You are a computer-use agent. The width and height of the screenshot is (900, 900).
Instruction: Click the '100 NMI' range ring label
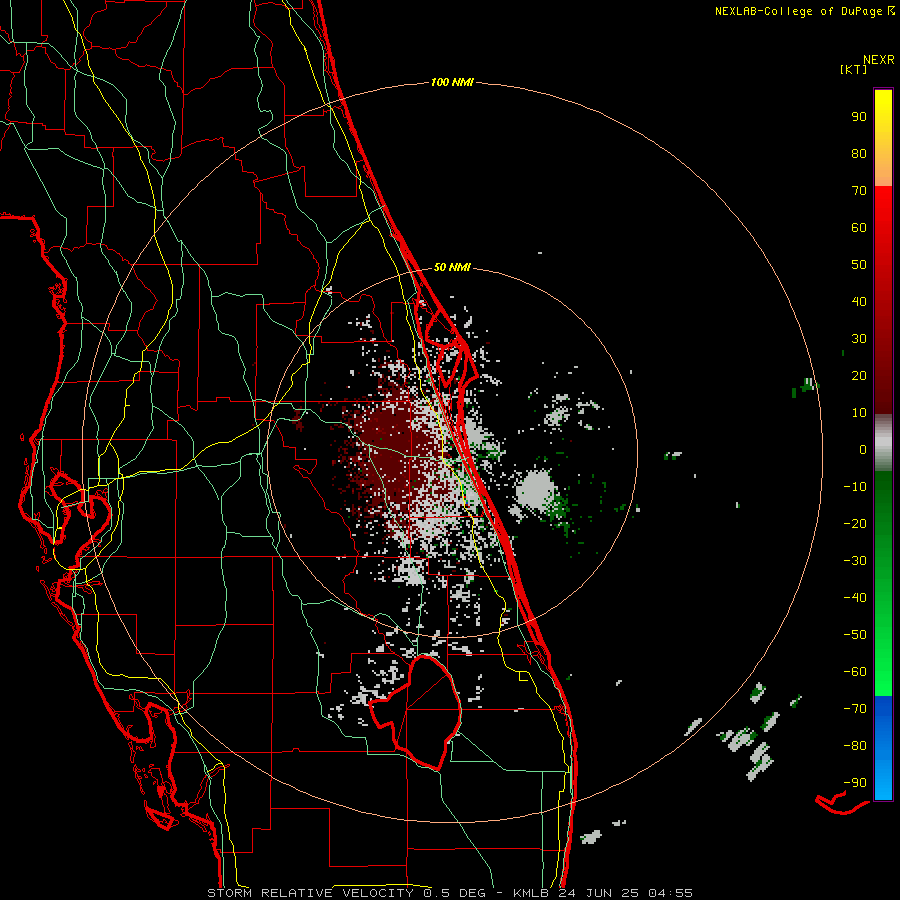click(x=452, y=83)
